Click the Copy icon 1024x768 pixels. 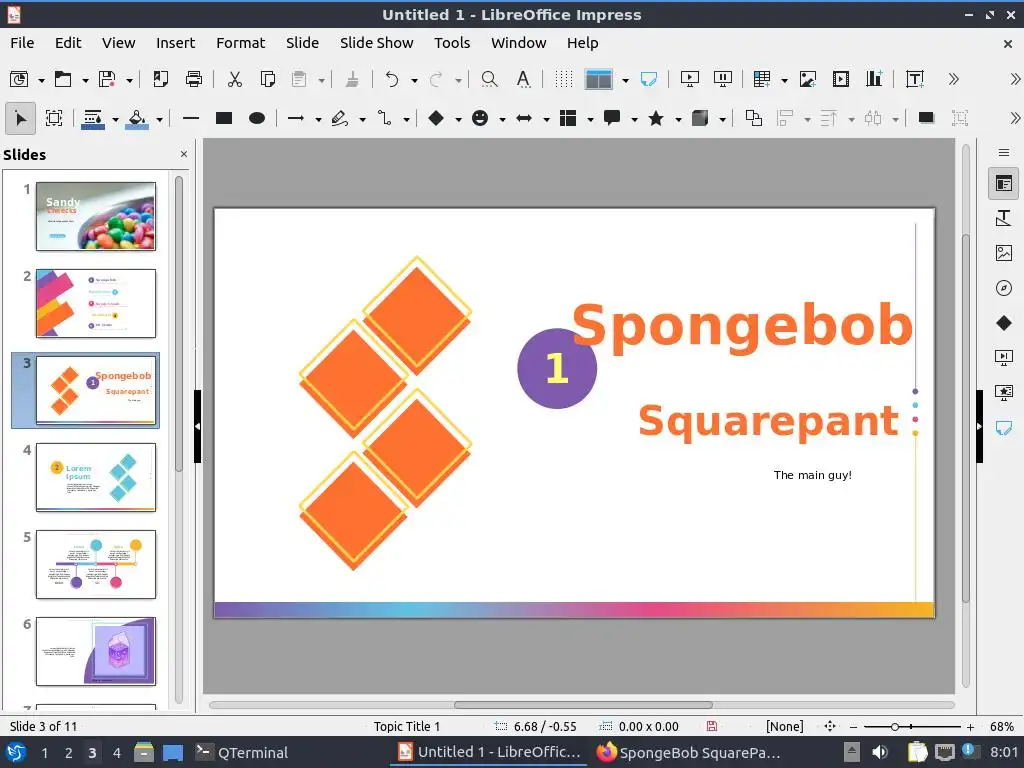(268, 79)
